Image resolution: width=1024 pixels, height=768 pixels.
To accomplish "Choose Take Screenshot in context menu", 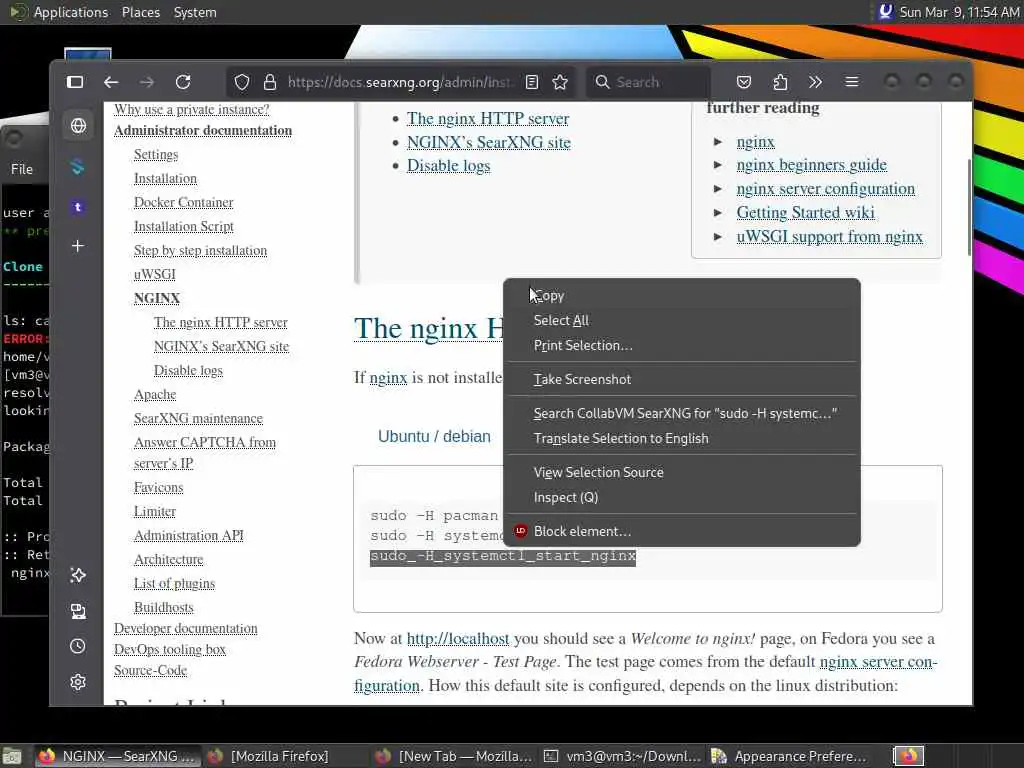I will pos(682,379).
